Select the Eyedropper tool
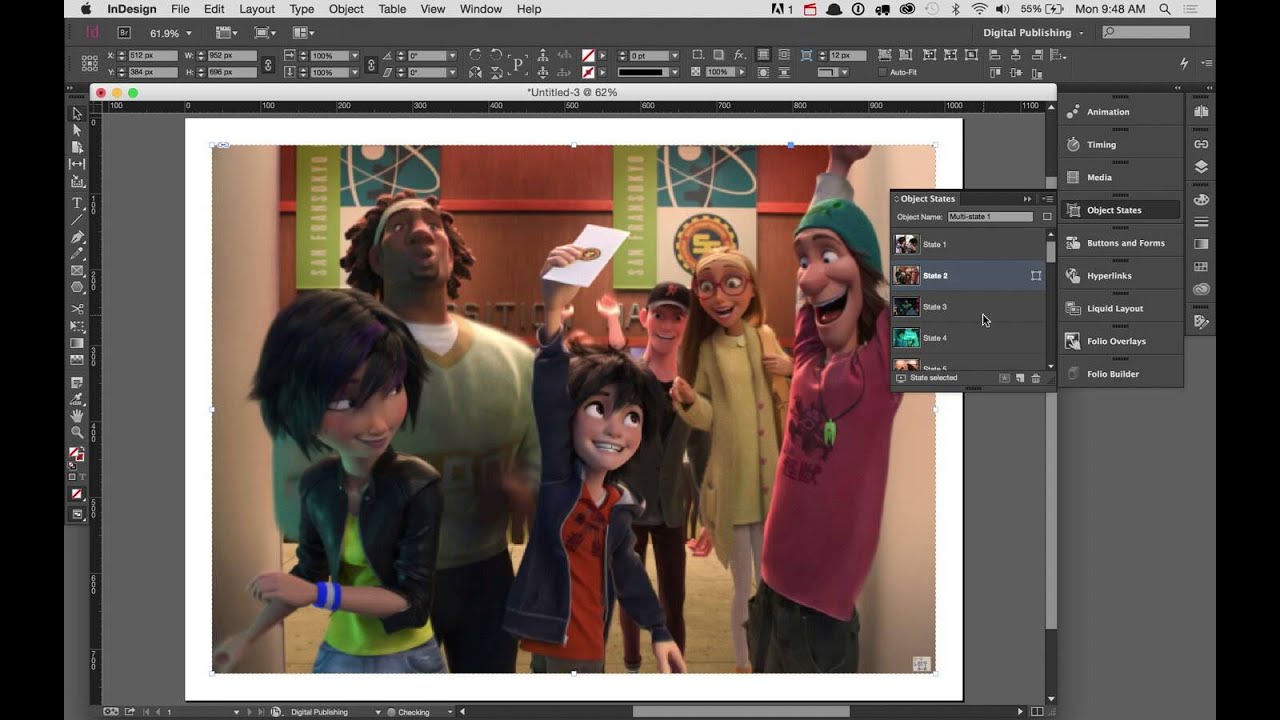The height and width of the screenshot is (720, 1280). [x=77, y=398]
